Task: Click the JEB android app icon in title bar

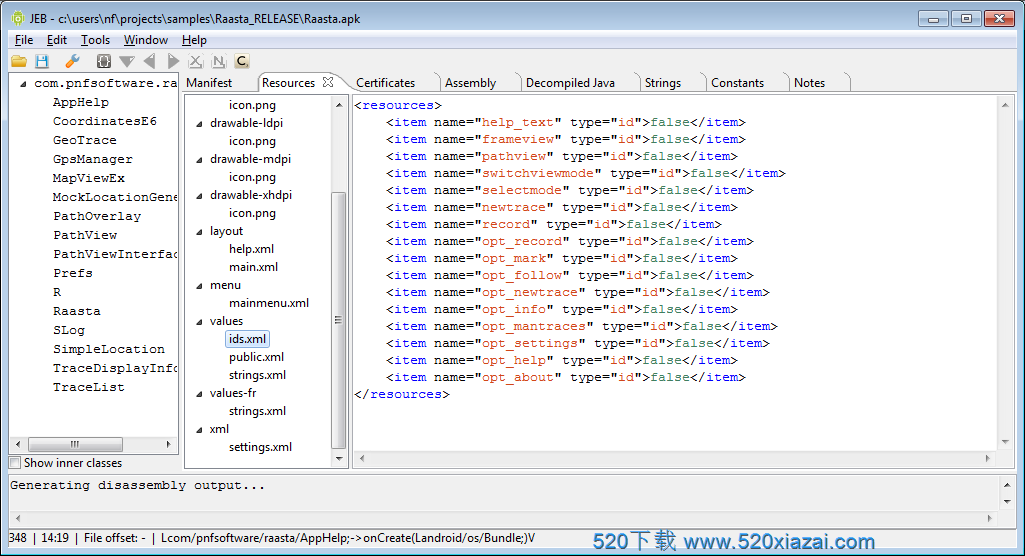Action: [18, 18]
